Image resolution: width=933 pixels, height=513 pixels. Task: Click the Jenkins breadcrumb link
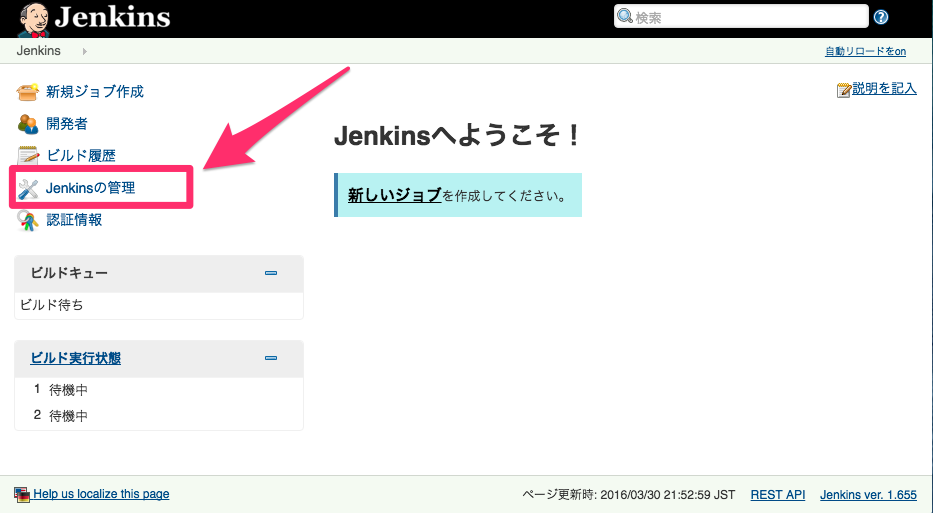[x=39, y=51]
